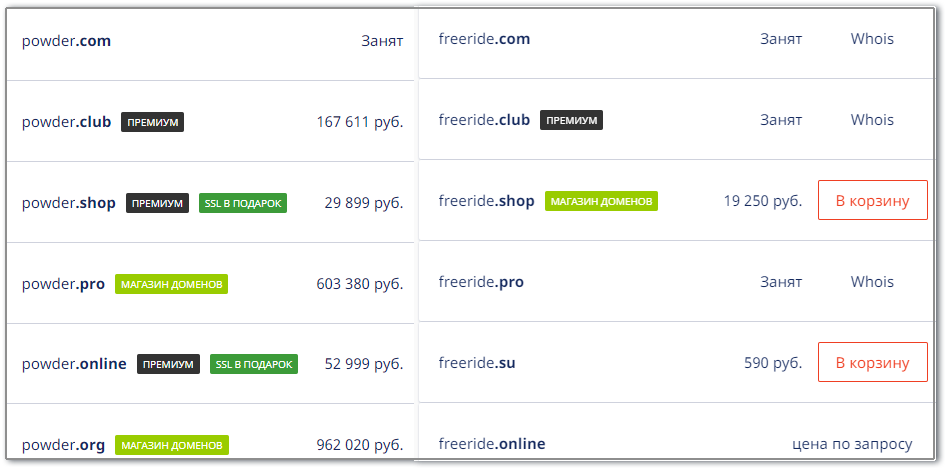The width and height of the screenshot is (949, 471).
Task: Click SSL В ПОДАРОК badge on powder.online
Action: point(254,364)
